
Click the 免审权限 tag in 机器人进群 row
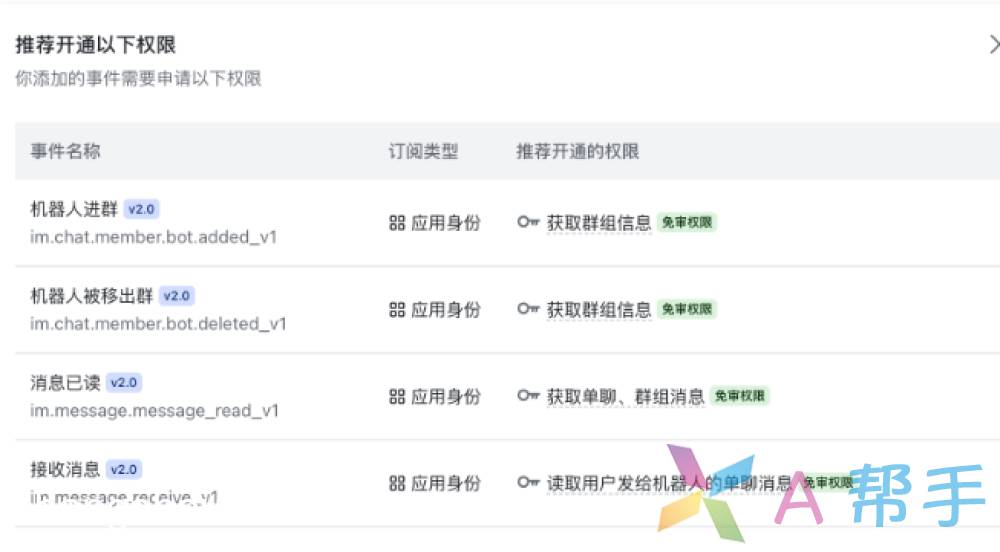click(x=687, y=223)
